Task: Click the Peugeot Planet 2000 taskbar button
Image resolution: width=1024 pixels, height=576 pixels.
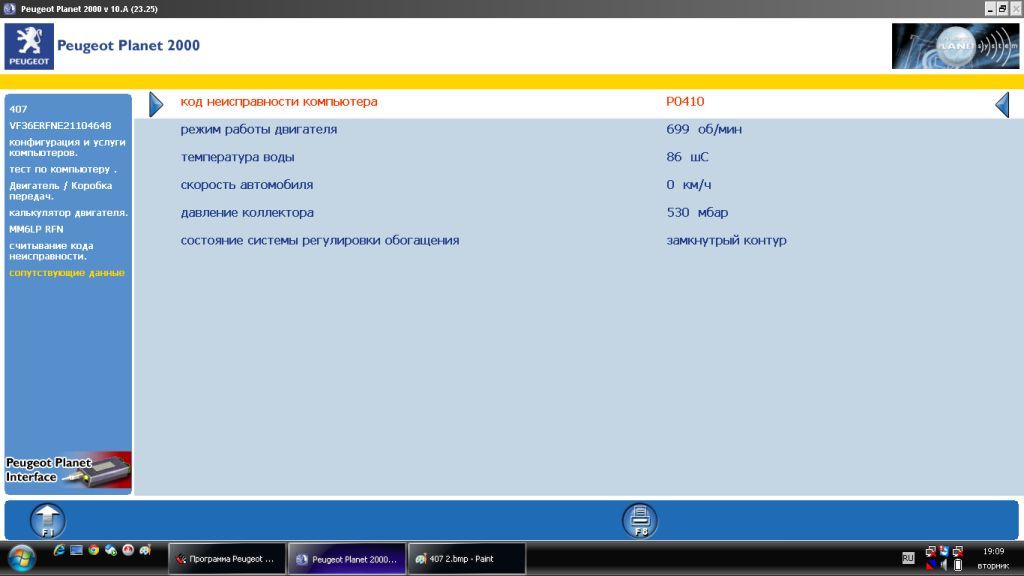Action: 347,559
